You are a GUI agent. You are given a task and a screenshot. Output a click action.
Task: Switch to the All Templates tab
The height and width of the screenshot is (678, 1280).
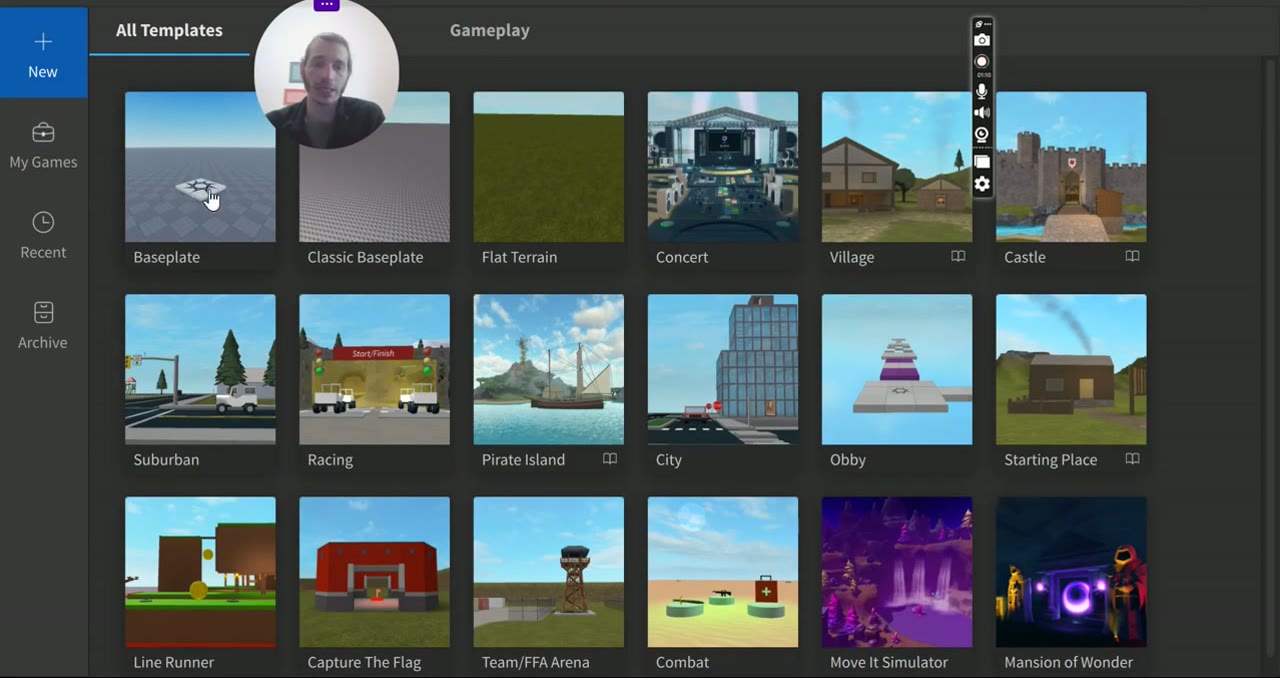coord(169,30)
